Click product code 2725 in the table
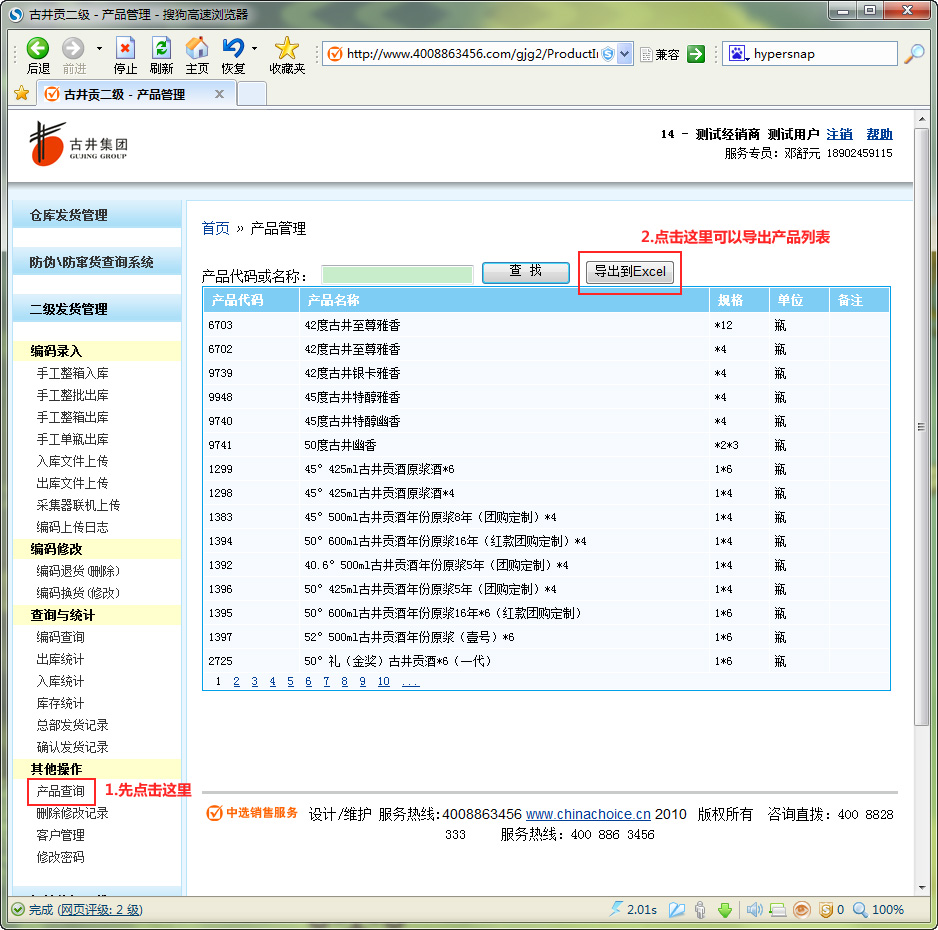The image size is (938, 930). click(x=220, y=661)
